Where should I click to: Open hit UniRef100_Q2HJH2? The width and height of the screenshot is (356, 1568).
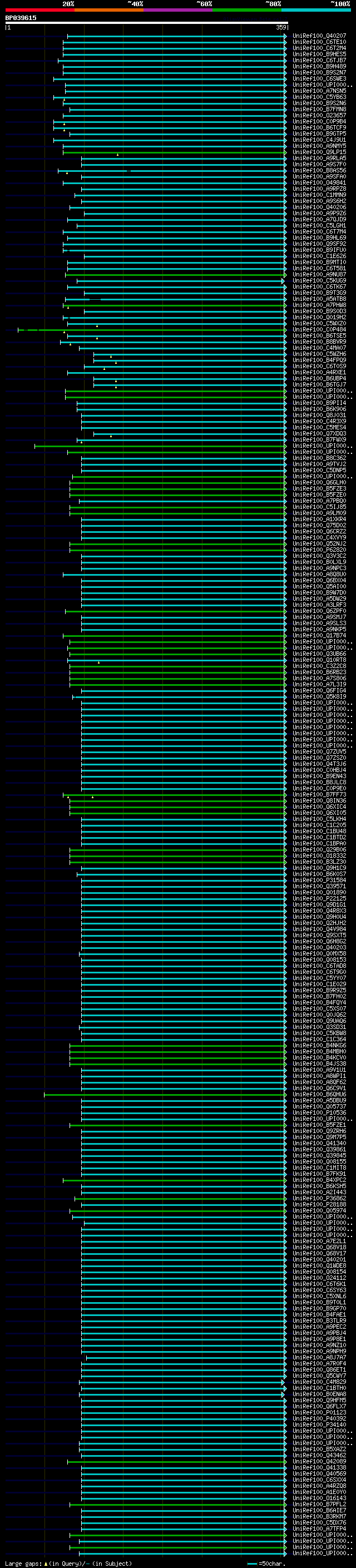[319, 923]
